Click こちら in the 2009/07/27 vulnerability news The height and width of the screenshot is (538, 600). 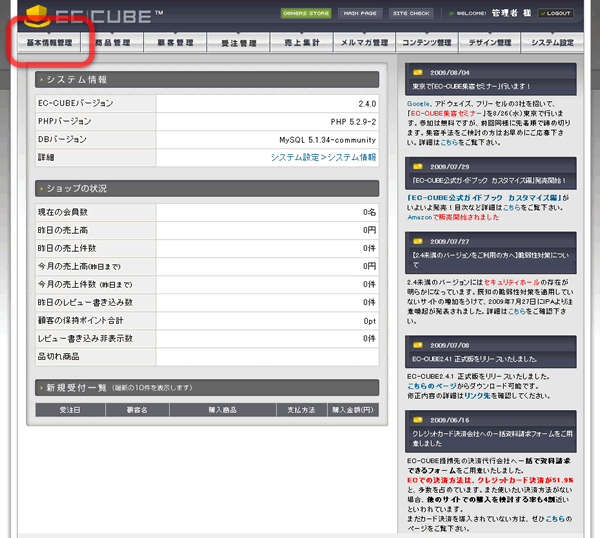(517, 311)
